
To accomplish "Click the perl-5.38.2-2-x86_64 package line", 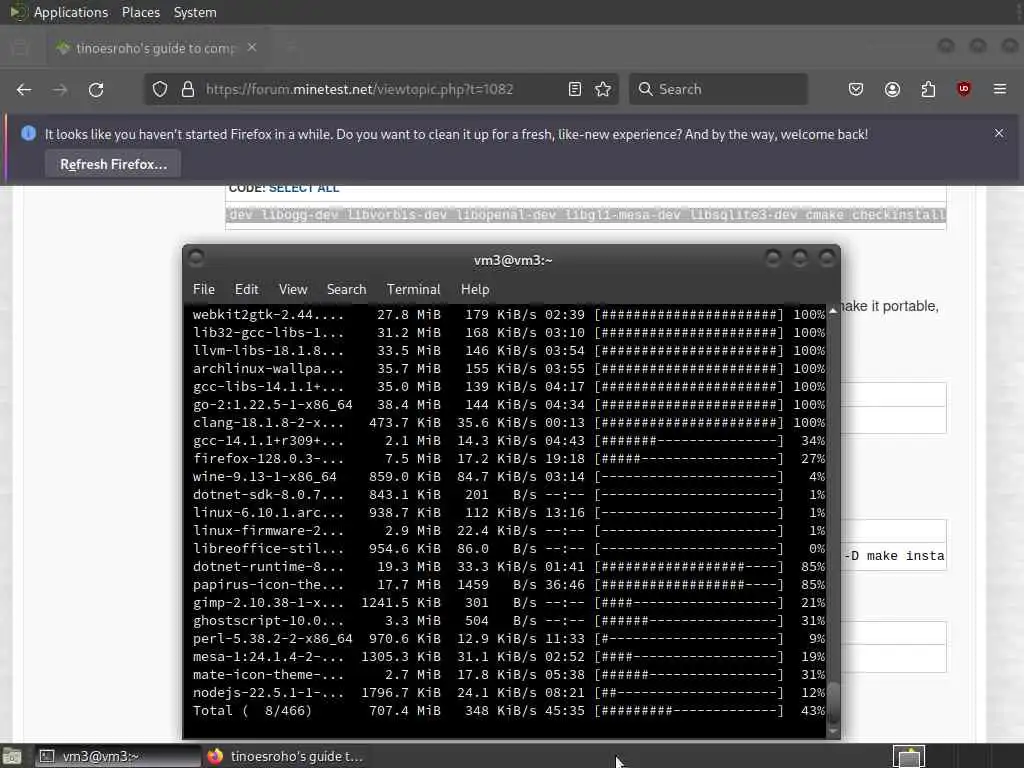I will (509, 639).
